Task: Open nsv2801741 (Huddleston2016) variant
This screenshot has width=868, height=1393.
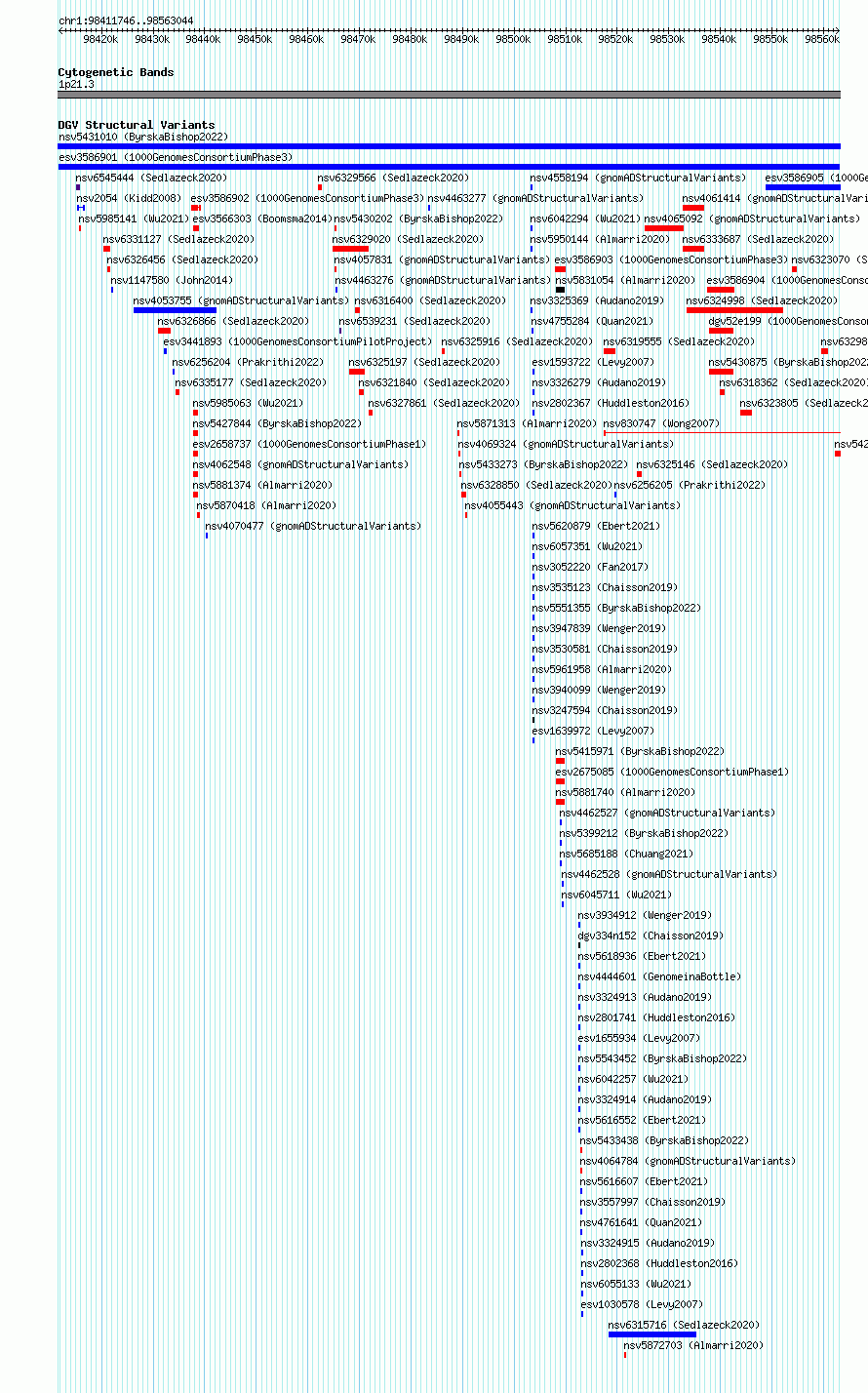Action: [x=656, y=1018]
